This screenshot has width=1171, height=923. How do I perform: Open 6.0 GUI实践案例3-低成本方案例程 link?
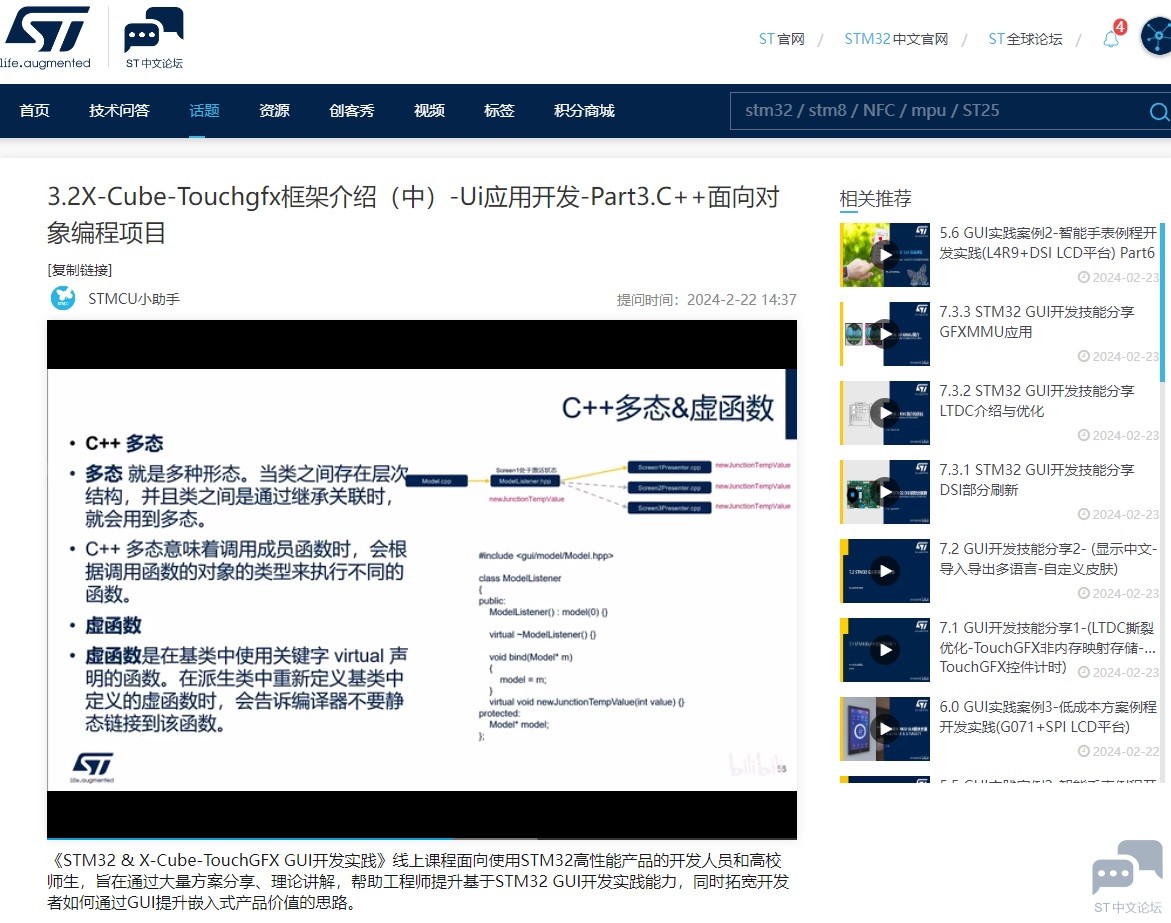pos(1048,717)
